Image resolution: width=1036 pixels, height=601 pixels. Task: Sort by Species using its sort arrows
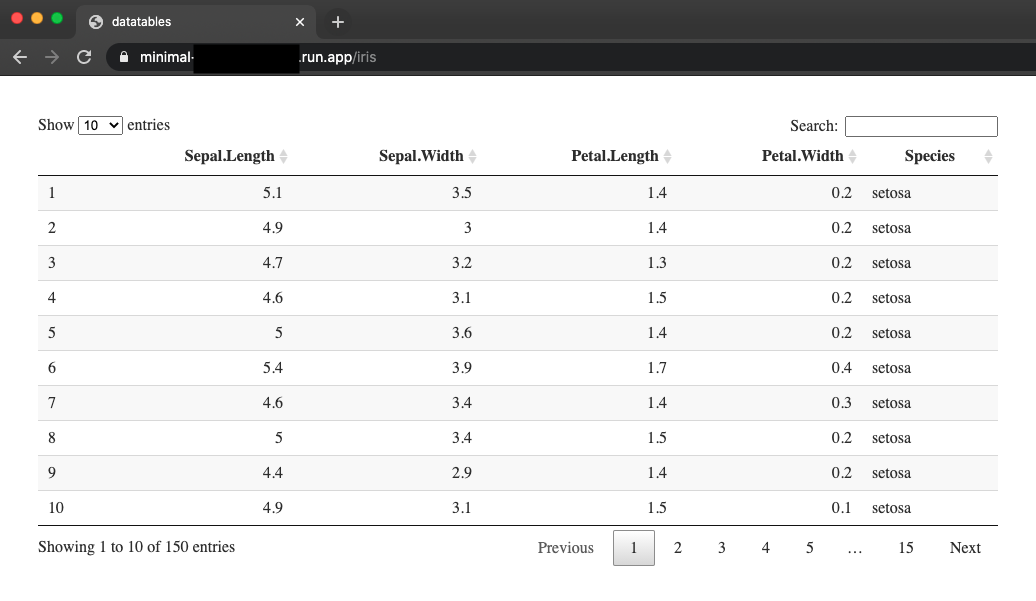(x=988, y=157)
